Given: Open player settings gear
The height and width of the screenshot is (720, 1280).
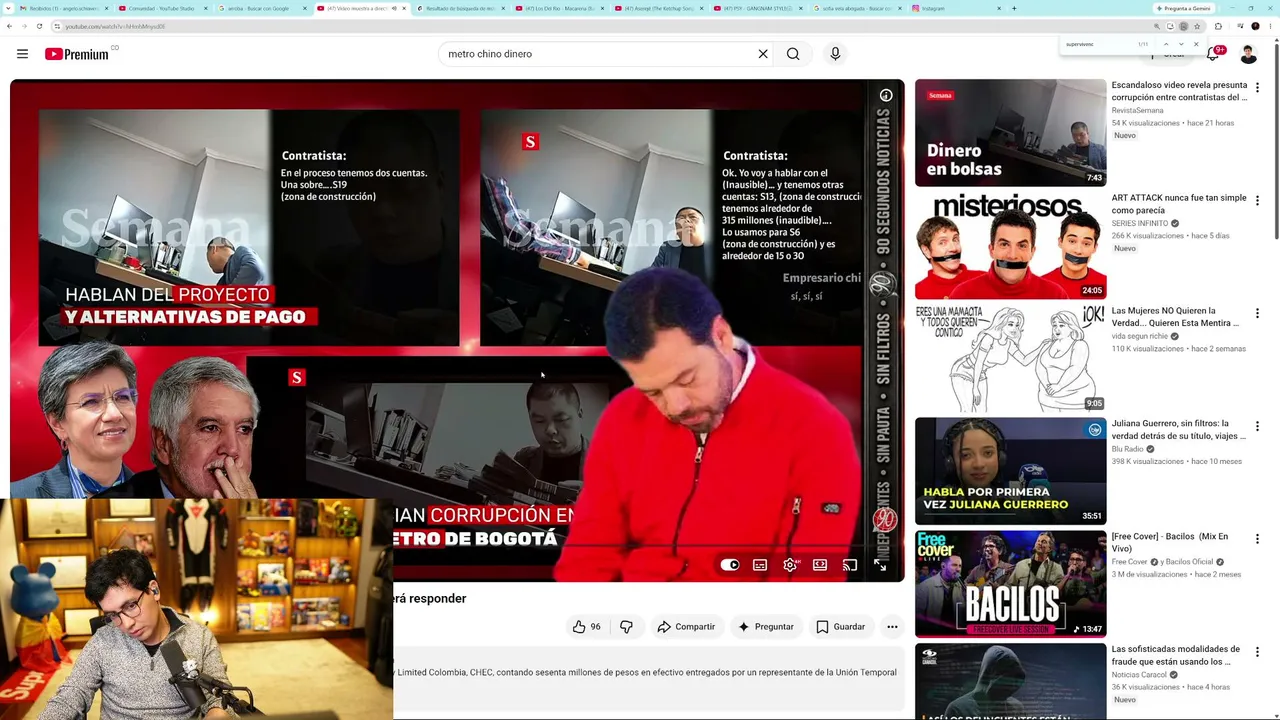Looking at the screenshot, I should tap(790, 565).
